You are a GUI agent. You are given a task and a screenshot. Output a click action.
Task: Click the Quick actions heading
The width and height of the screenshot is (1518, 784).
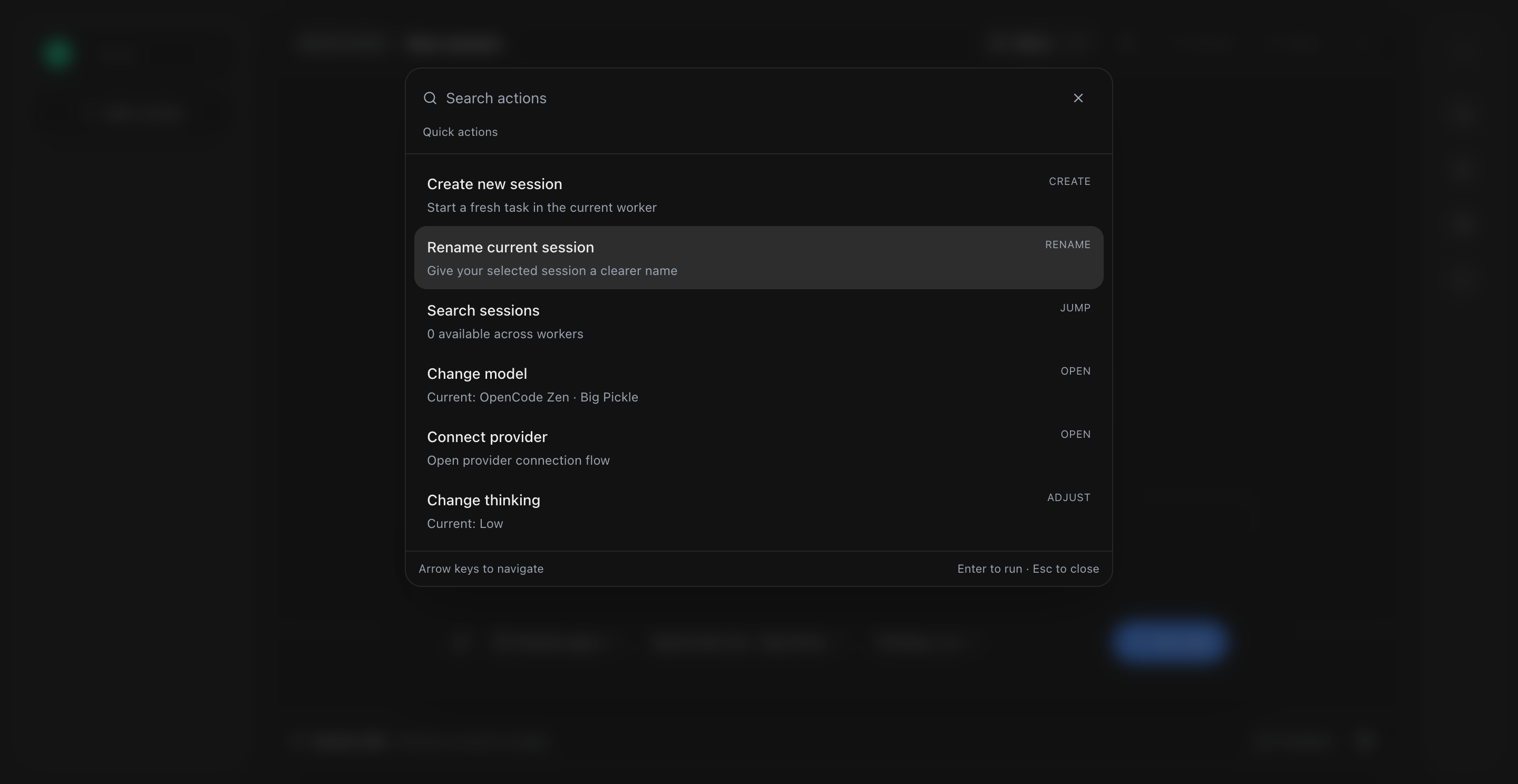coord(460,132)
